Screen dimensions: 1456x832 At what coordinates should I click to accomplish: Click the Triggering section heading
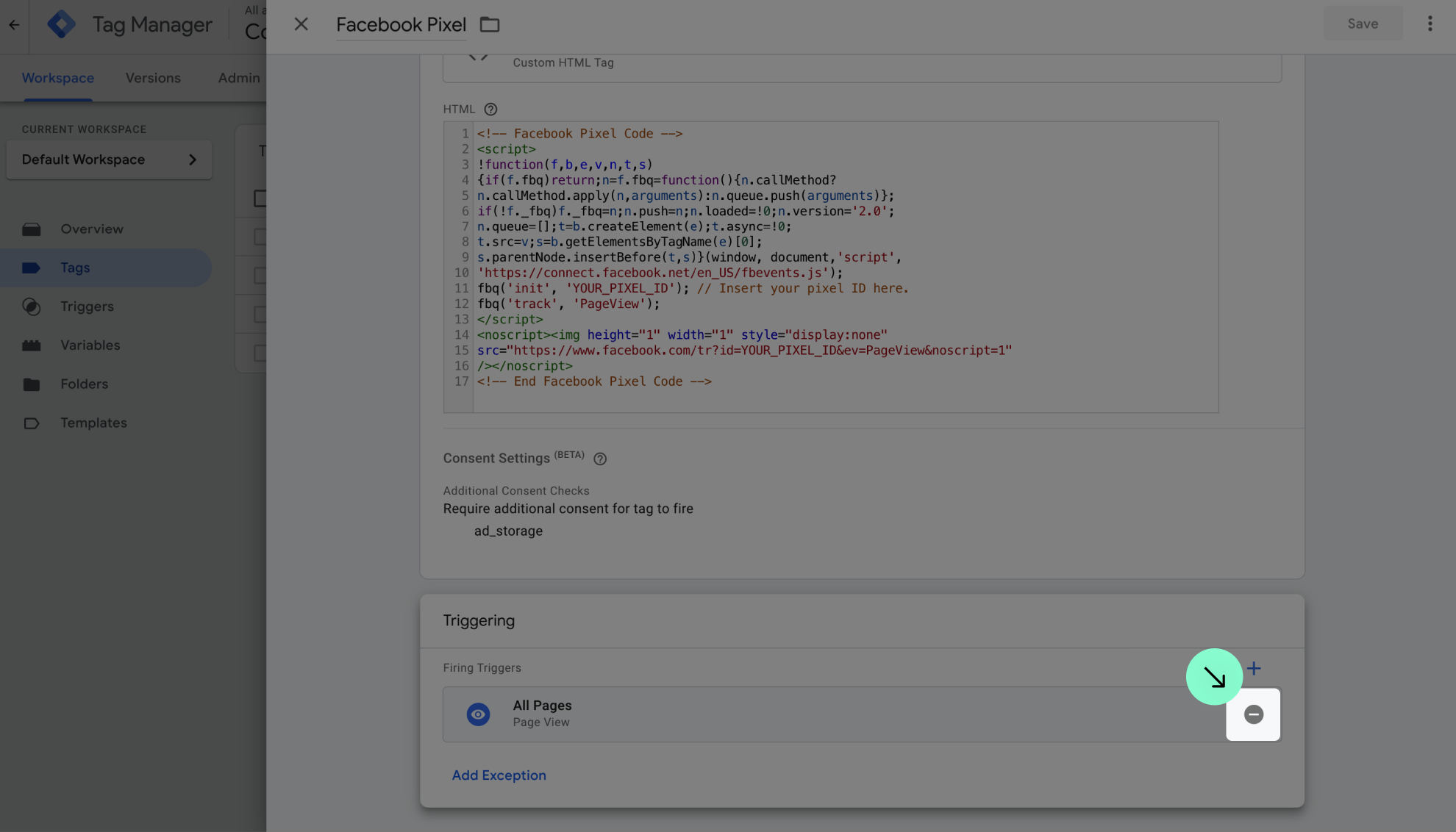coord(479,621)
